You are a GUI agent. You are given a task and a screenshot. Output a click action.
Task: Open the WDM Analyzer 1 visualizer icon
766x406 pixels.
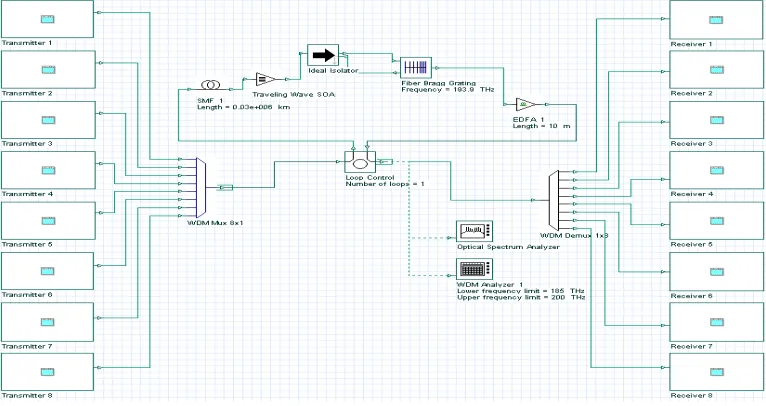(x=474, y=269)
